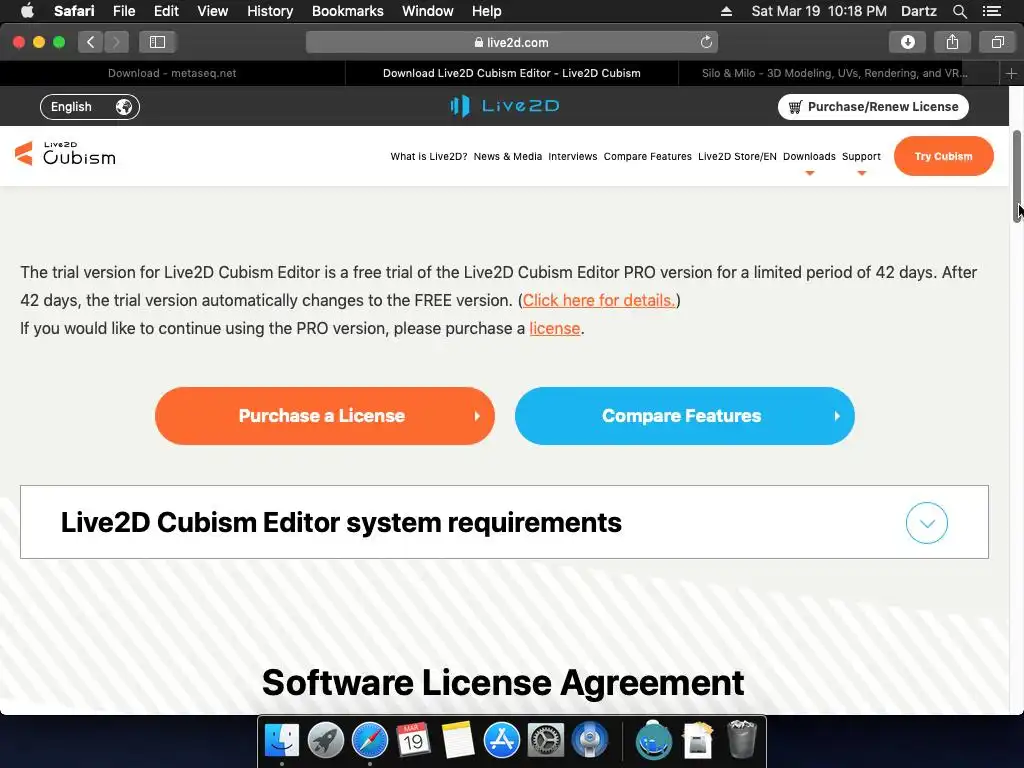Open English language selector
Image resolution: width=1024 pixels, height=768 pixels.
click(90, 106)
